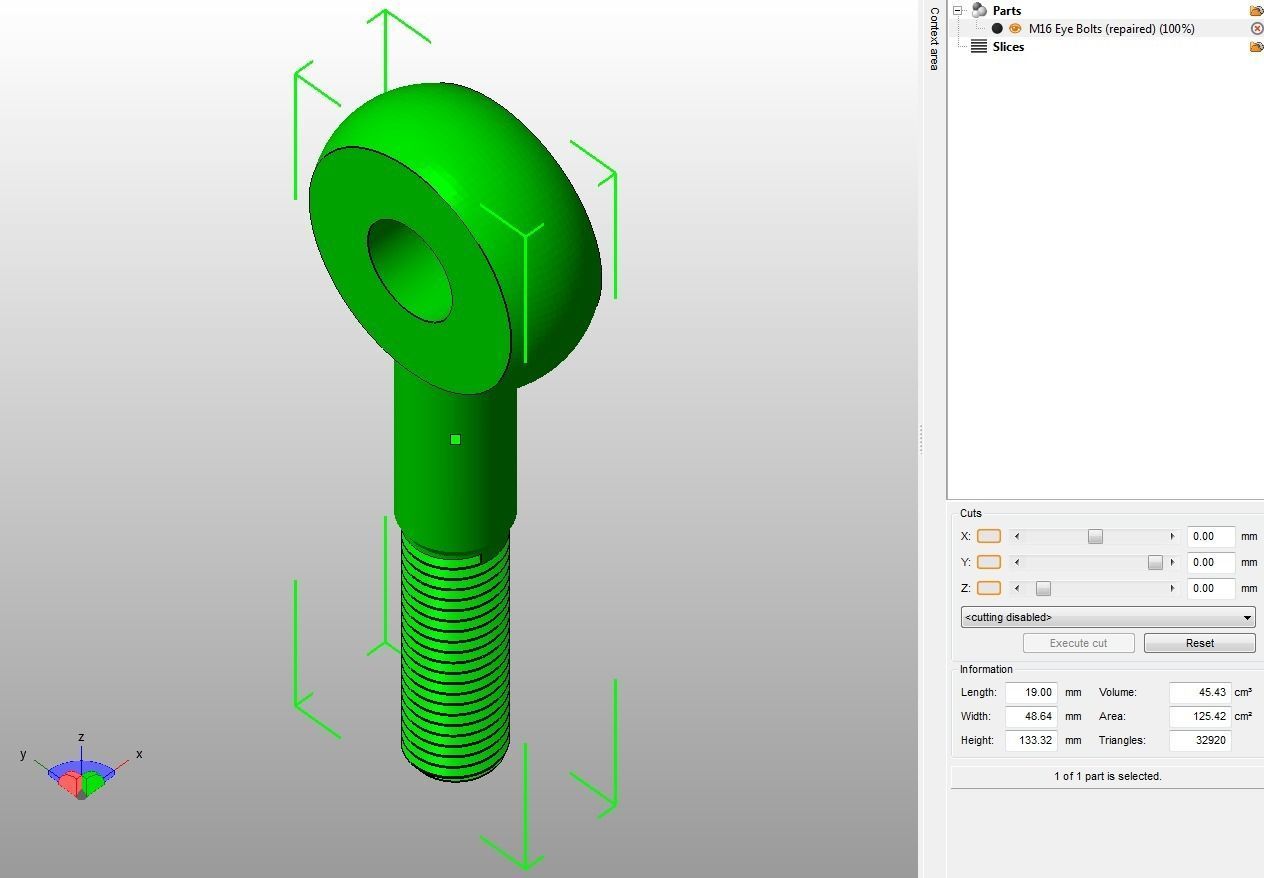Click the Y slider right arrow
Screen dimensions: 1264x878
tap(1171, 562)
